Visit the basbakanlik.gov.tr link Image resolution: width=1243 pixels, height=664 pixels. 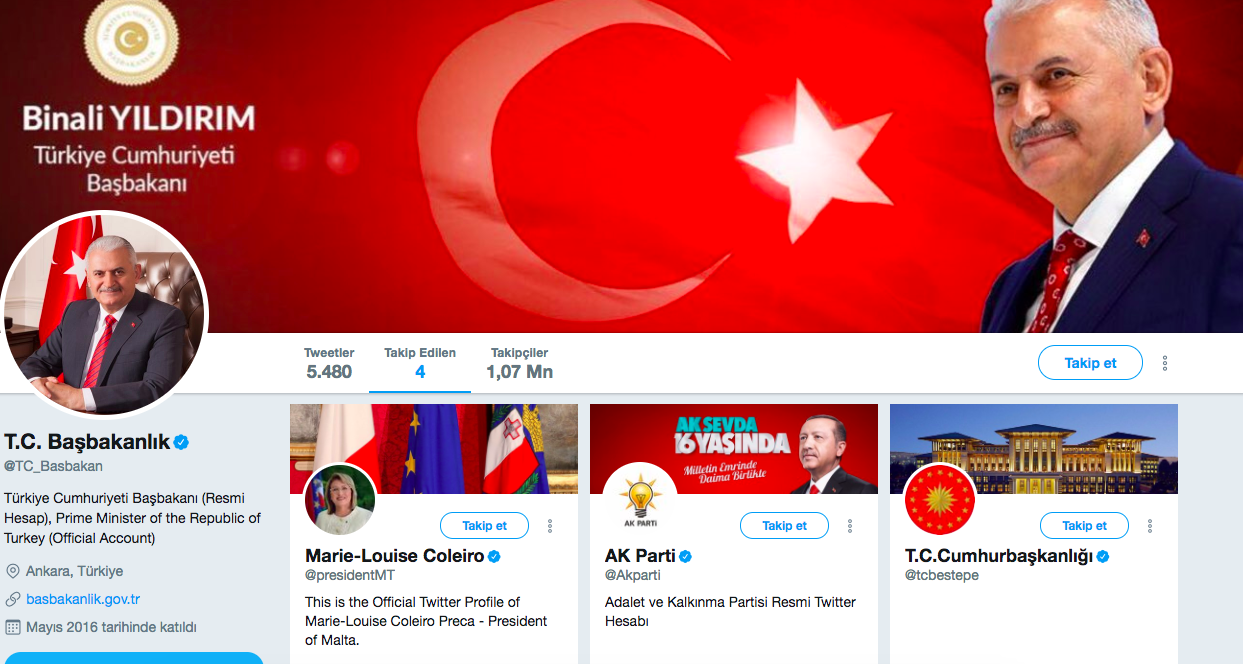pyautogui.click(x=83, y=599)
